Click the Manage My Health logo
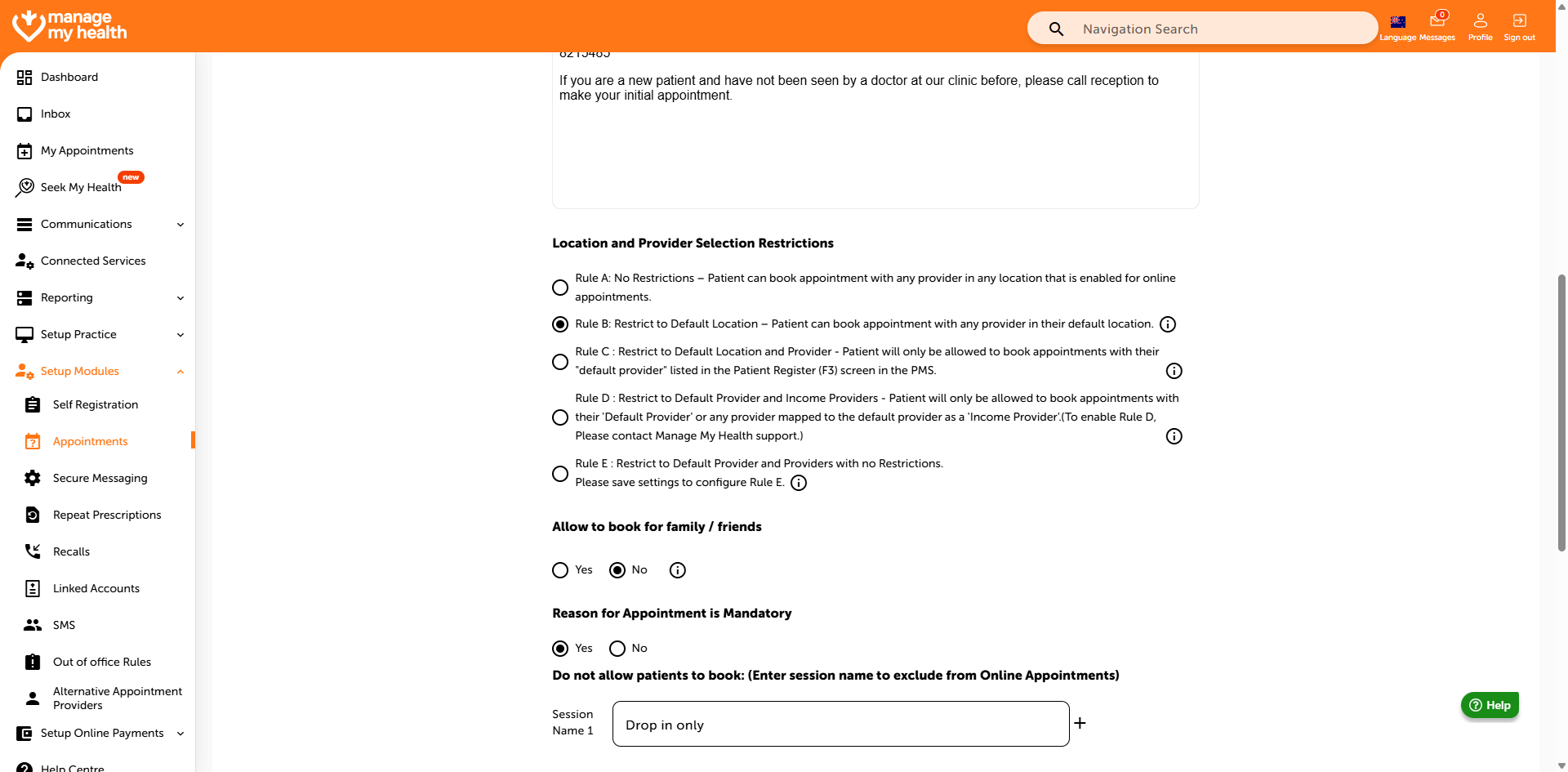The image size is (1568, 772). pos(69,25)
